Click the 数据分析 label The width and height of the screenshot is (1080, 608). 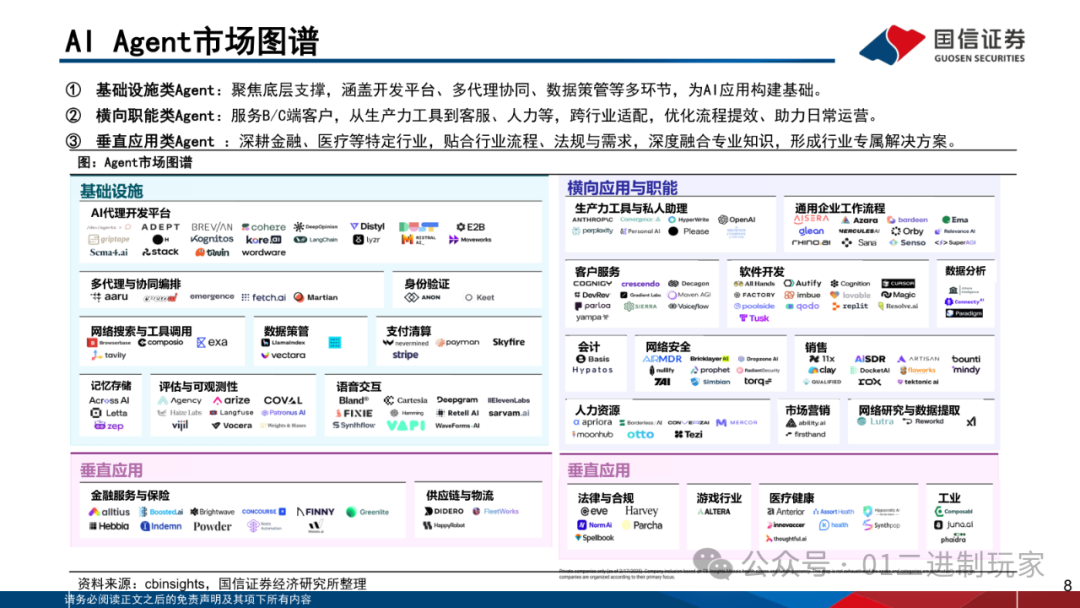tap(965, 271)
